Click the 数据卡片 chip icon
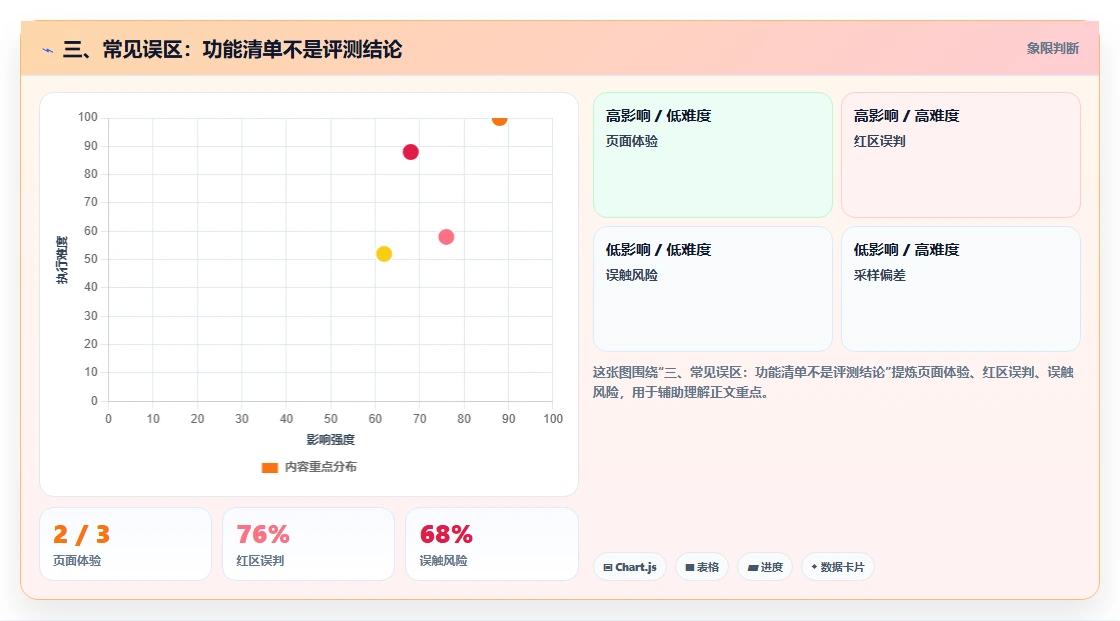Screen dimensions: 1120x621 814,567
